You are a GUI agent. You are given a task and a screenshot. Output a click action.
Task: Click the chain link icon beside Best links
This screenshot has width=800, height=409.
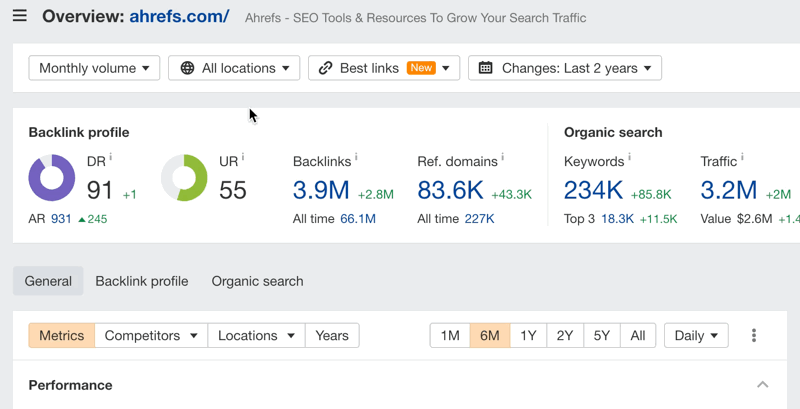(326, 68)
